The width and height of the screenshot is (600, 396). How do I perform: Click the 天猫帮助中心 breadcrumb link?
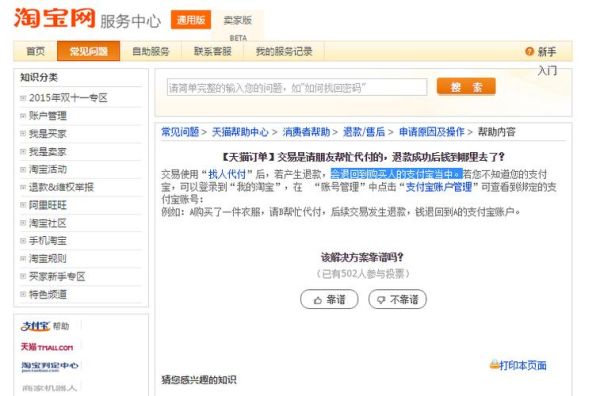tap(240, 132)
